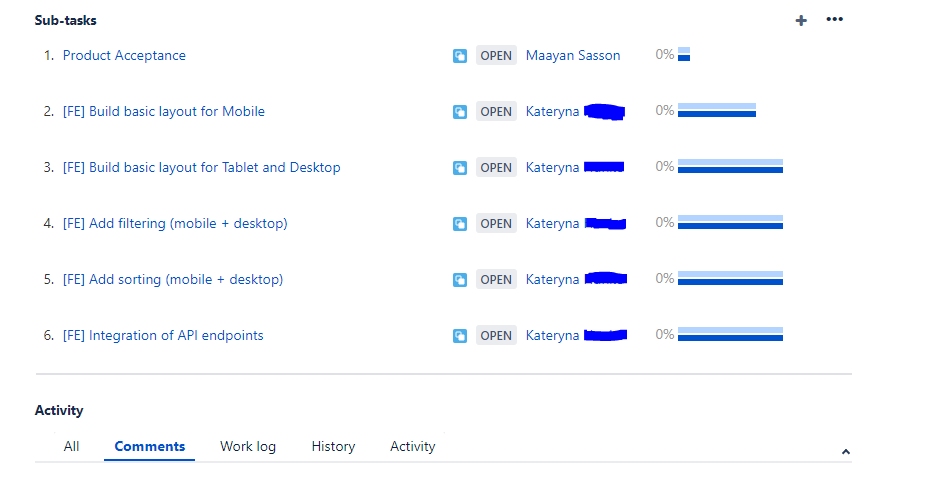Viewport: 936px width, 484px height.
Task: Click 0% value of Product Acceptance
Action: tap(665, 54)
